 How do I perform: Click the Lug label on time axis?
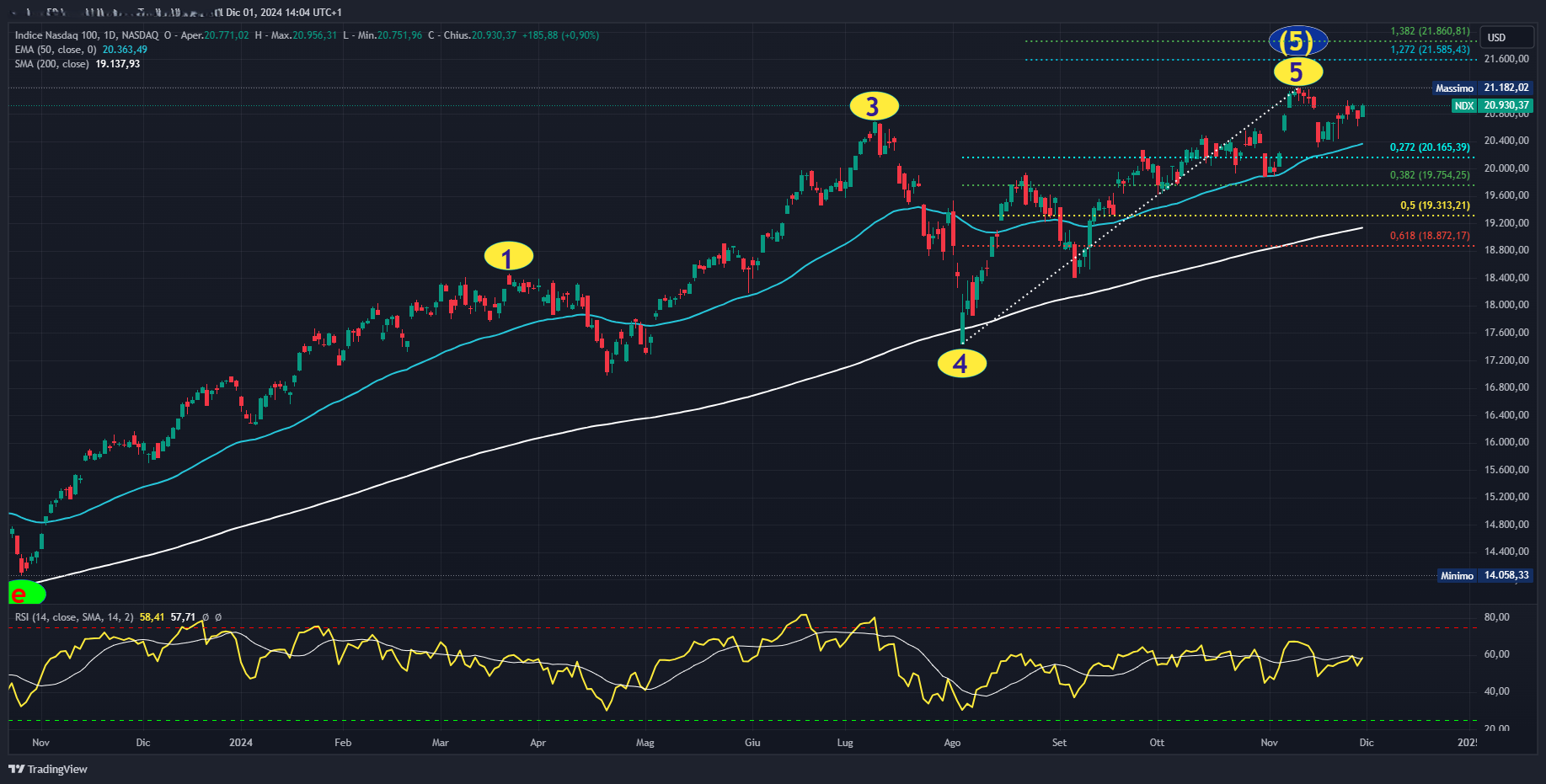845,742
